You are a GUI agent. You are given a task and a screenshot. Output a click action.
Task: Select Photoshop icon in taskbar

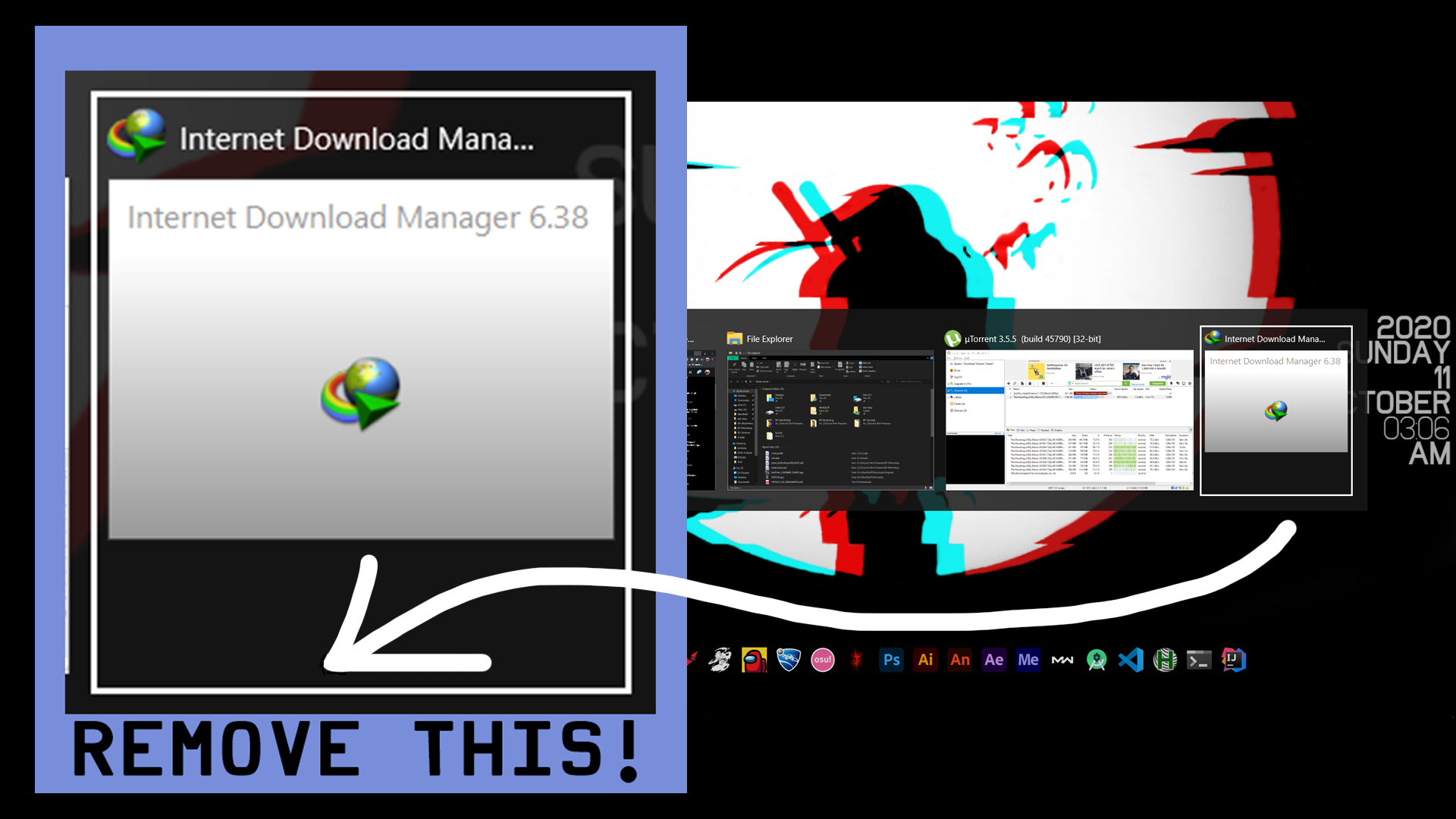[891, 660]
